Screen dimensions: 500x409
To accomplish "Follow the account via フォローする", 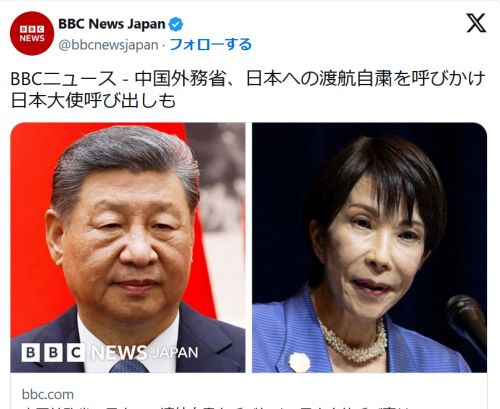I will (x=211, y=44).
